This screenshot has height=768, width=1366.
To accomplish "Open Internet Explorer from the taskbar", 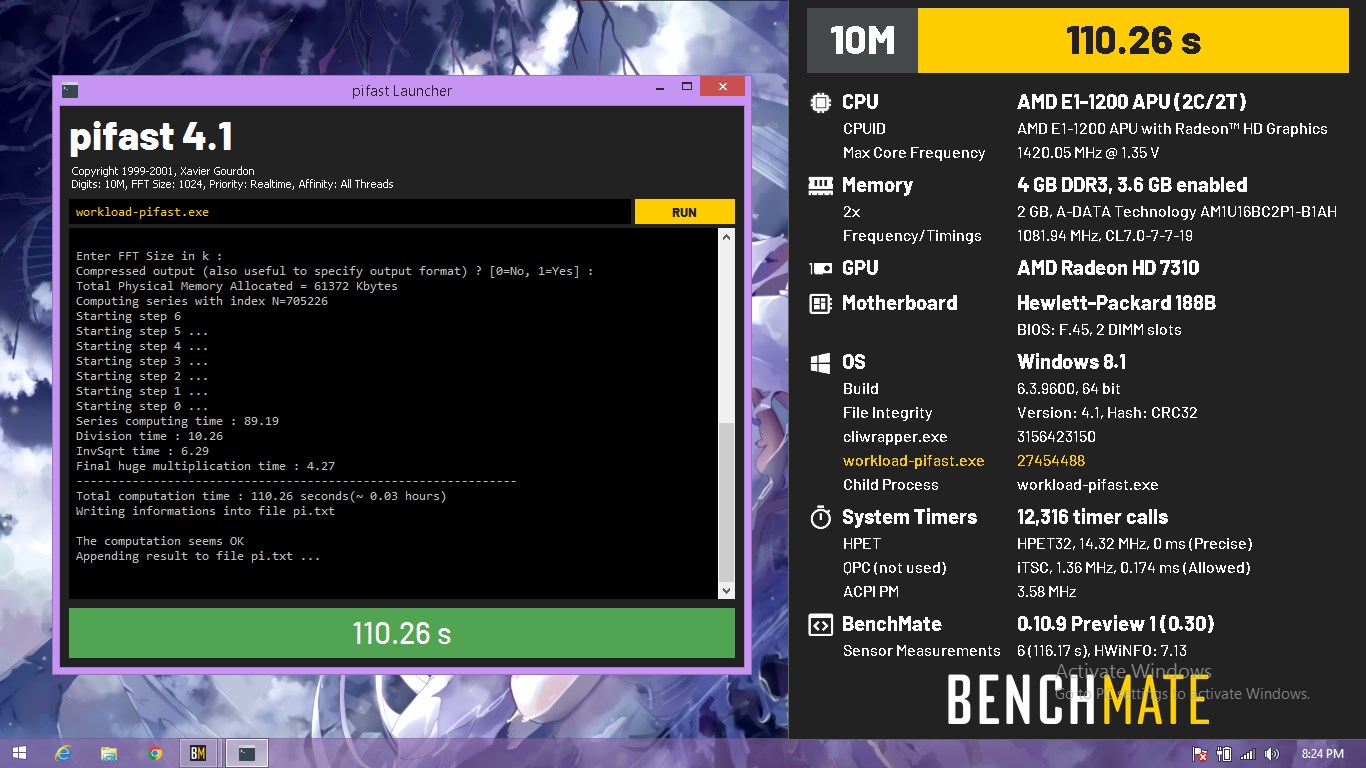I will tap(64, 753).
